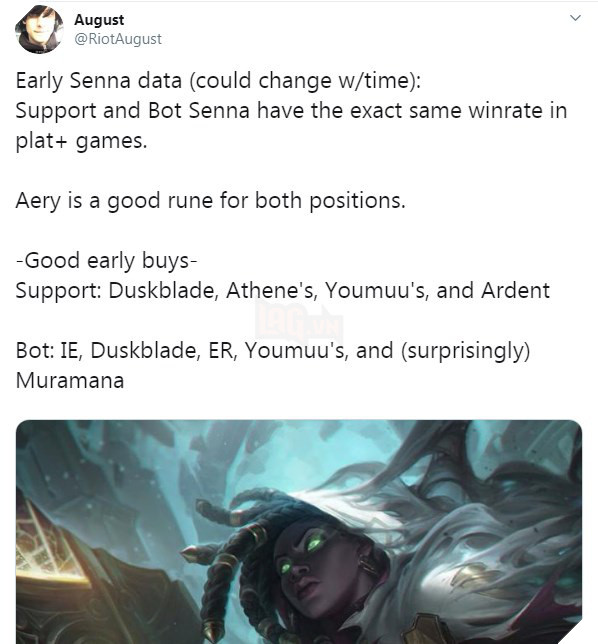Screen dimensions: 598x644
Task: Visit the @RiotAugust handle link
Action: (x=118, y=39)
